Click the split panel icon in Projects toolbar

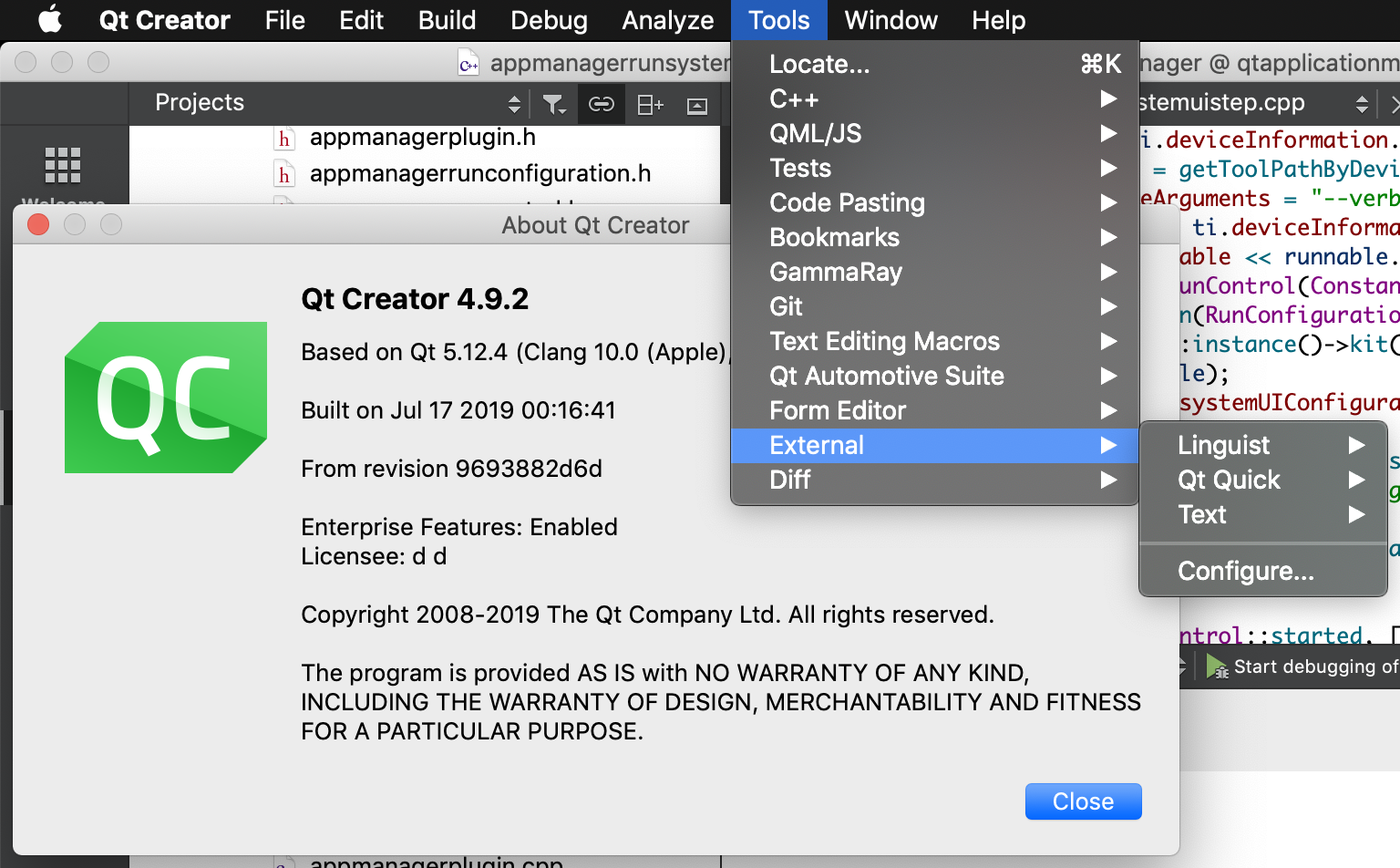pos(650,105)
